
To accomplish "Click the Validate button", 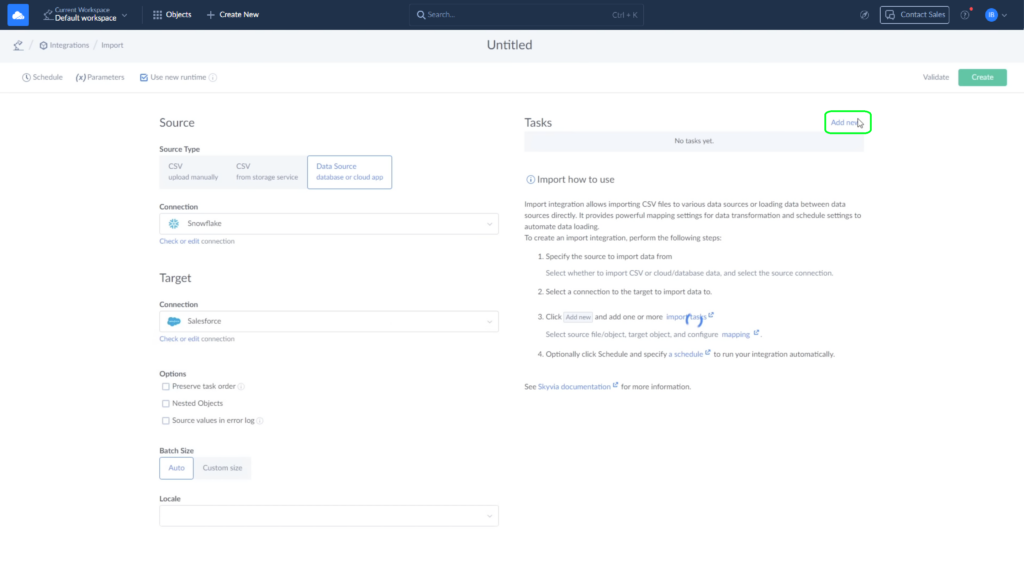I will click(935, 77).
